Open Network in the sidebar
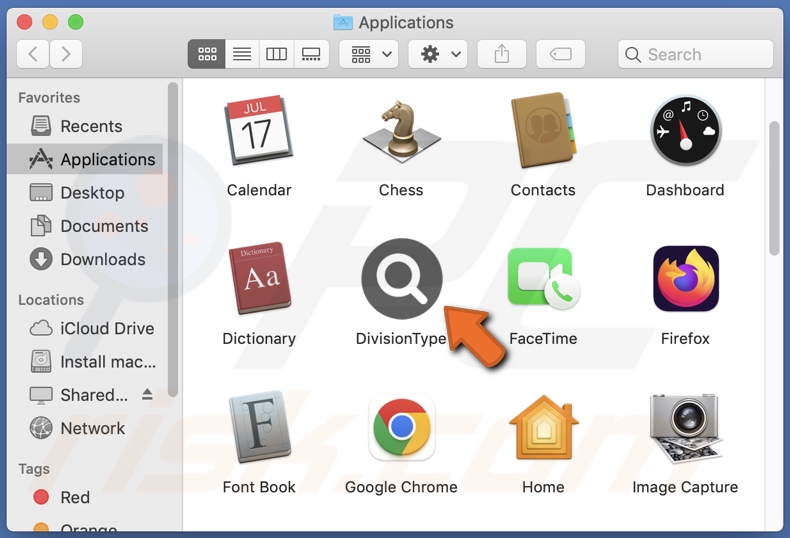The image size is (790, 538). [85, 428]
